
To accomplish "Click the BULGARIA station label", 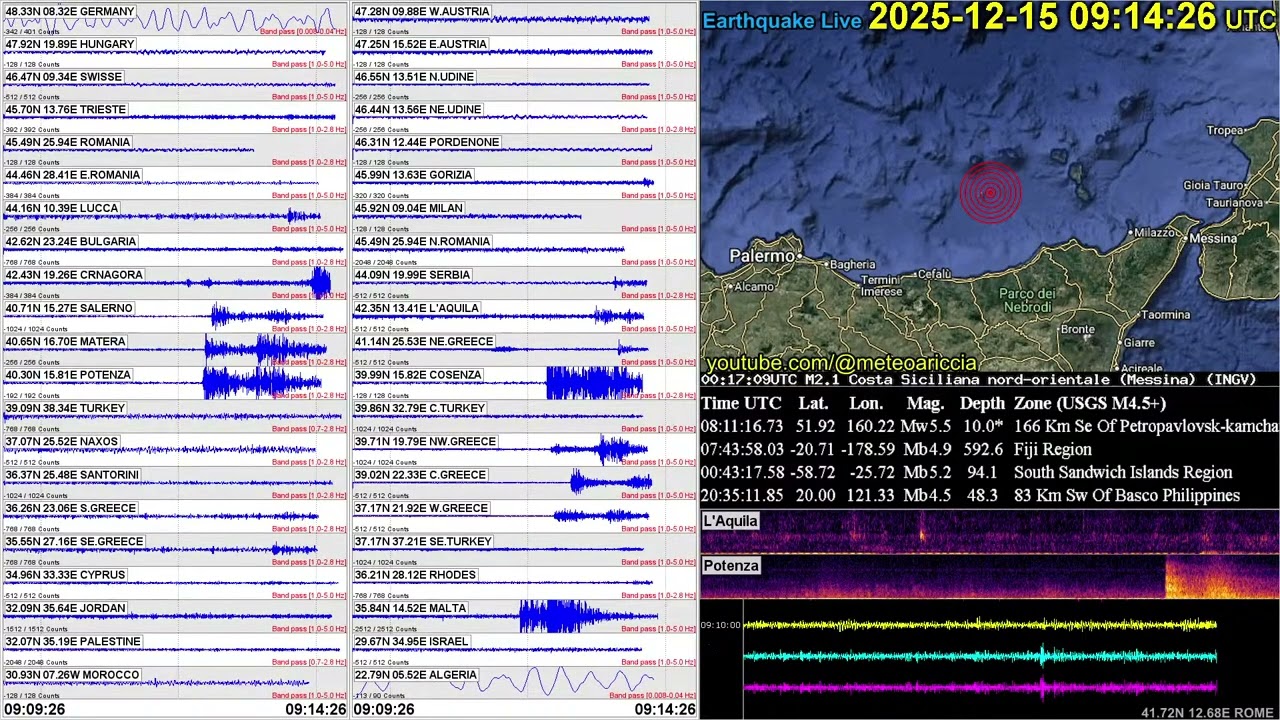I will [x=71, y=242].
